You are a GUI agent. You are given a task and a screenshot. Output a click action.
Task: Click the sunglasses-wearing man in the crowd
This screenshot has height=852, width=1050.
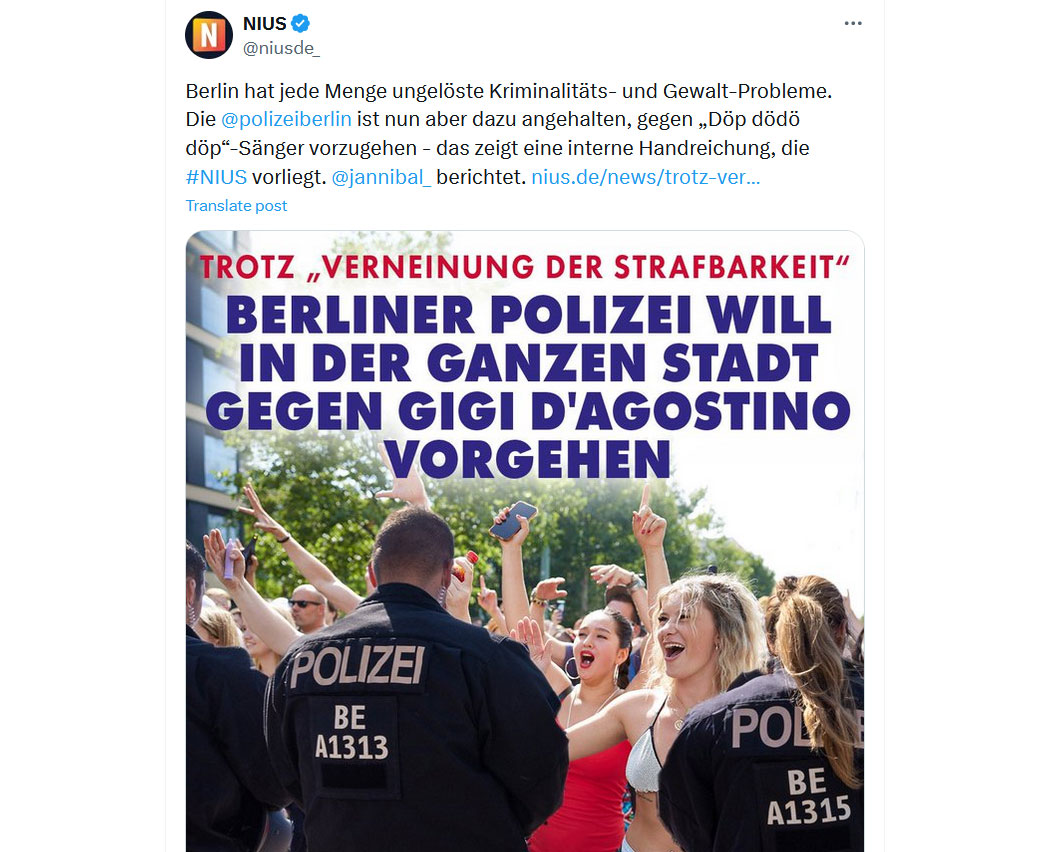307,607
